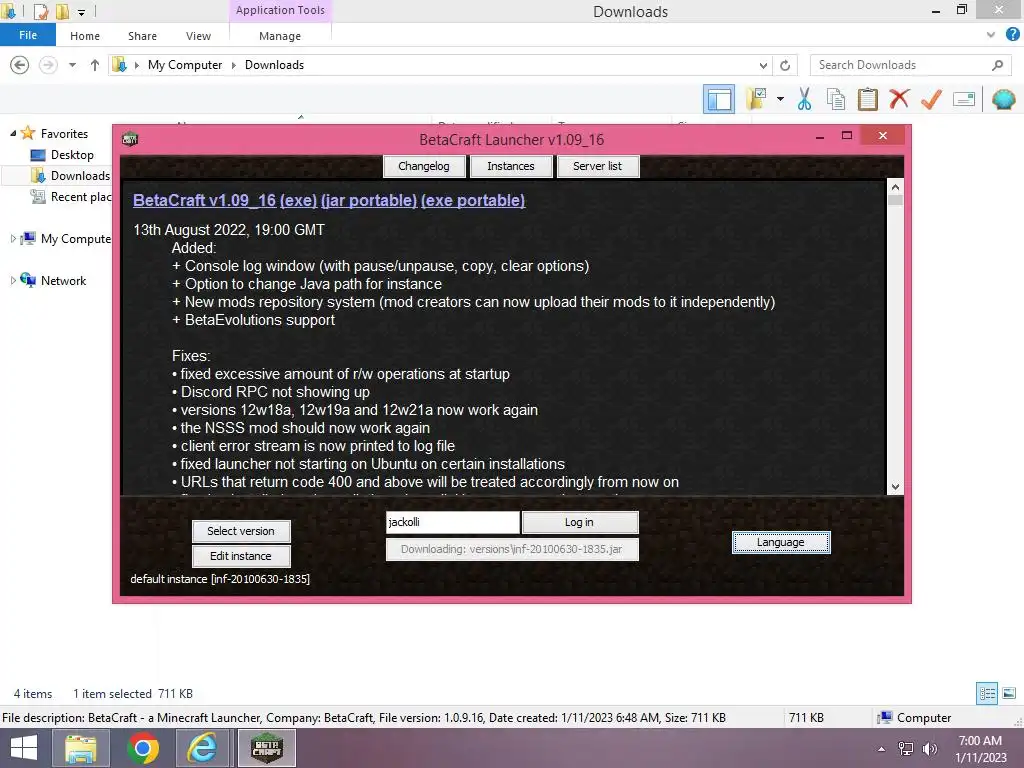Click the Explorer Back arrow
This screenshot has width=1024, height=768.
tap(20, 65)
